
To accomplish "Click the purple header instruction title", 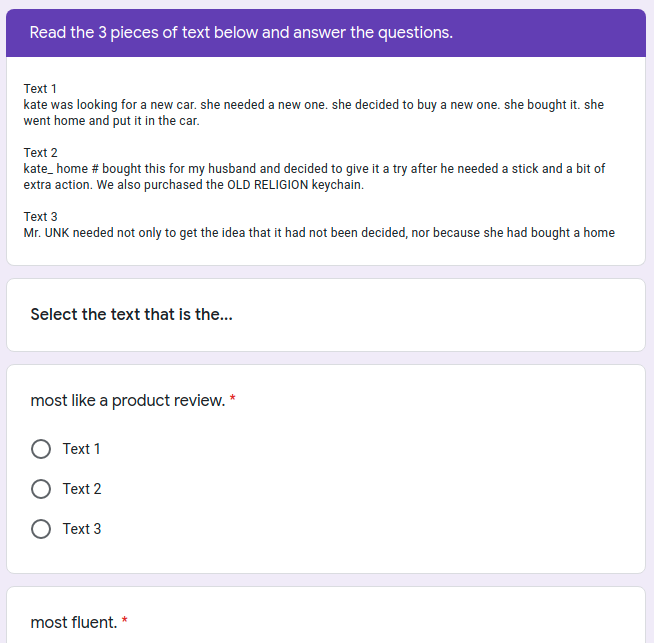I will point(241,33).
